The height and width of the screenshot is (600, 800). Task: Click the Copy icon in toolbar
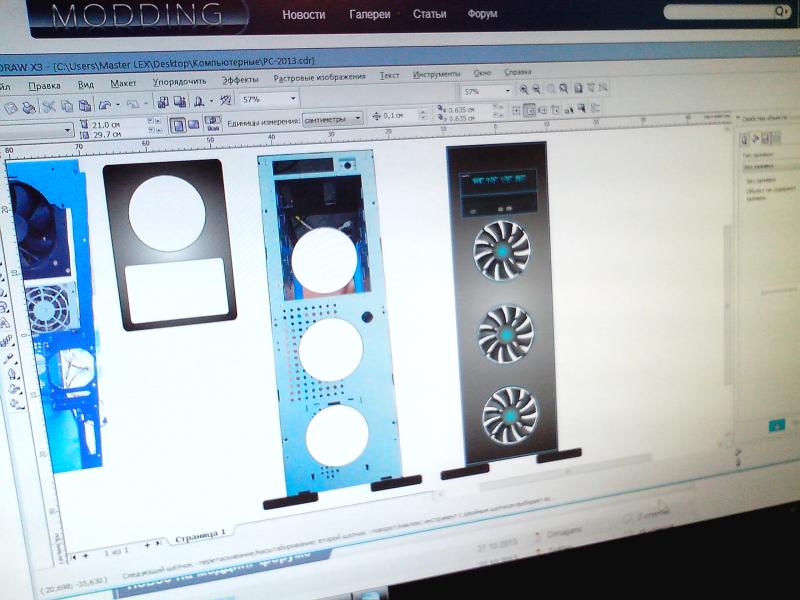click(67, 106)
